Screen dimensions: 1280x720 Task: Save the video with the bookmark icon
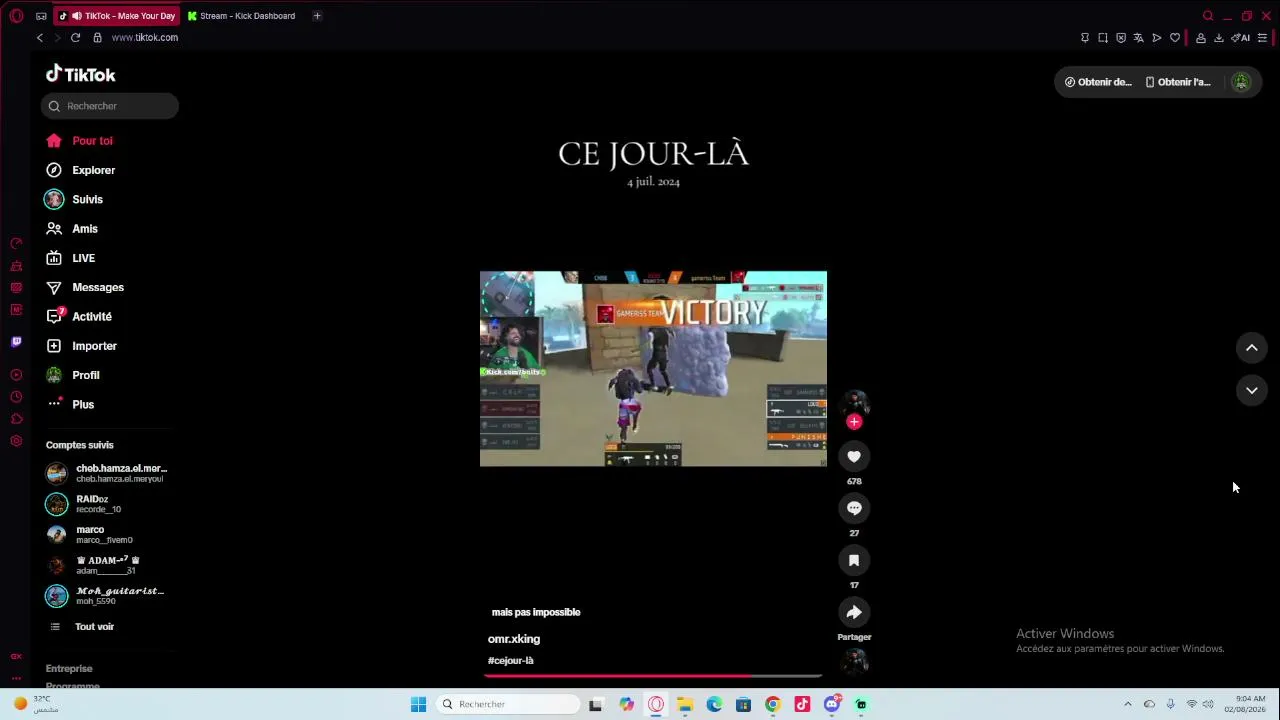tap(854, 561)
